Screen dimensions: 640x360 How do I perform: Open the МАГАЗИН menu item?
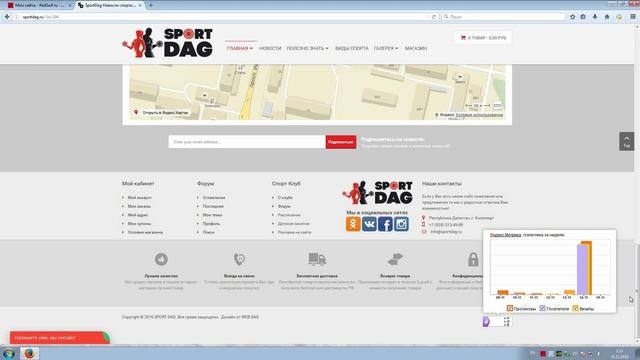[x=416, y=48]
